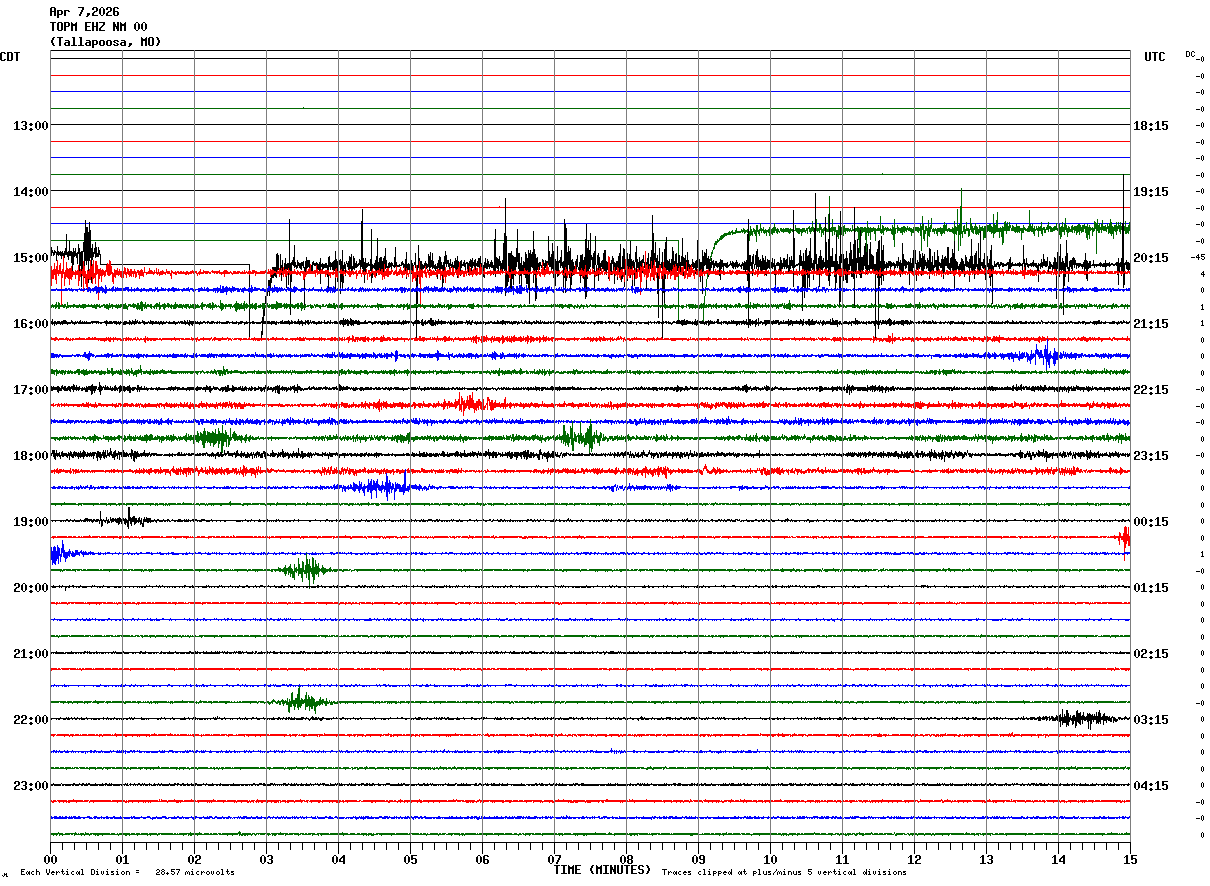Select the 13:00 CDT time marker
The image size is (1210, 886).
coord(30,126)
